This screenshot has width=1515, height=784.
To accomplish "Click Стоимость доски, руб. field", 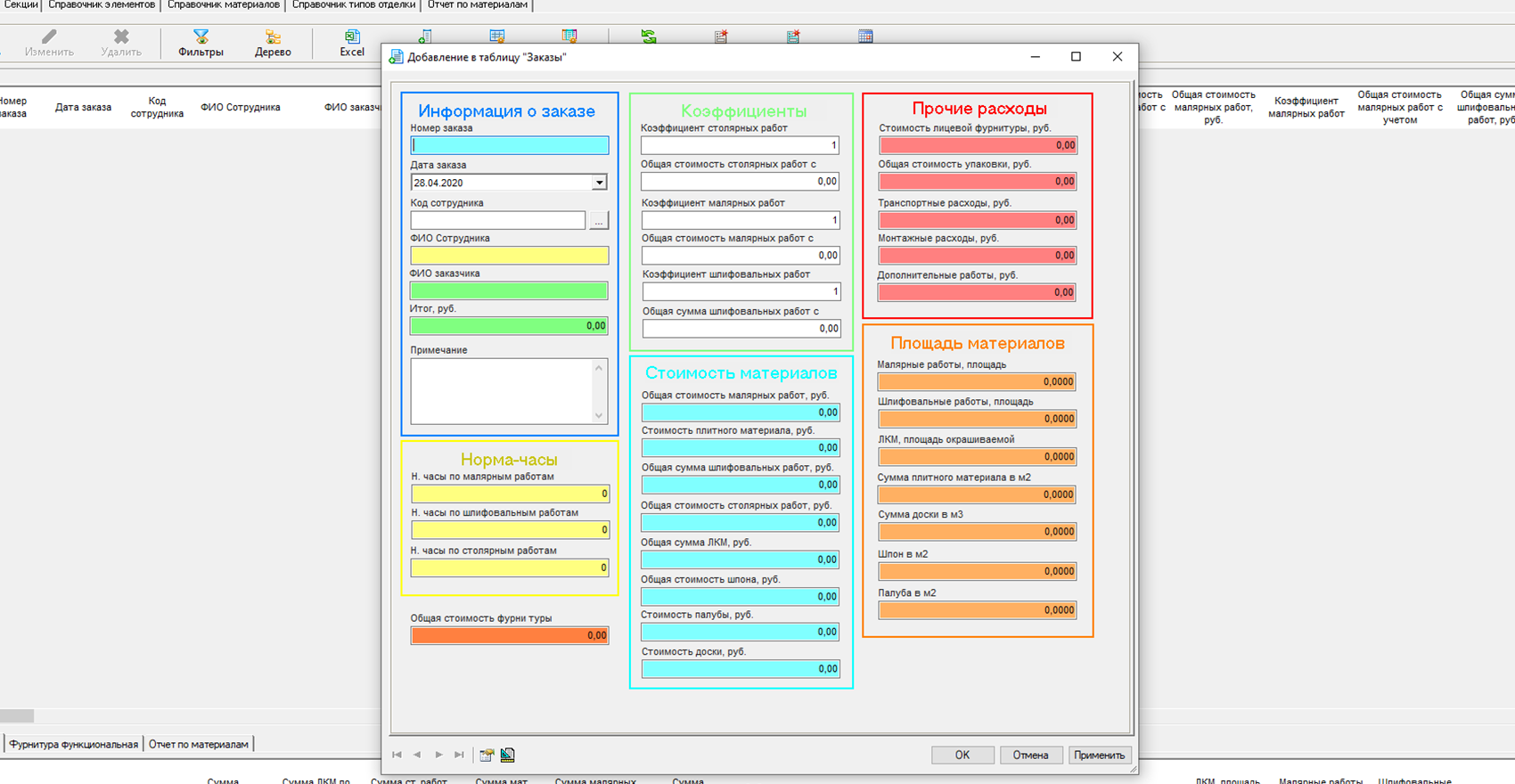I will [x=741, y=669].
